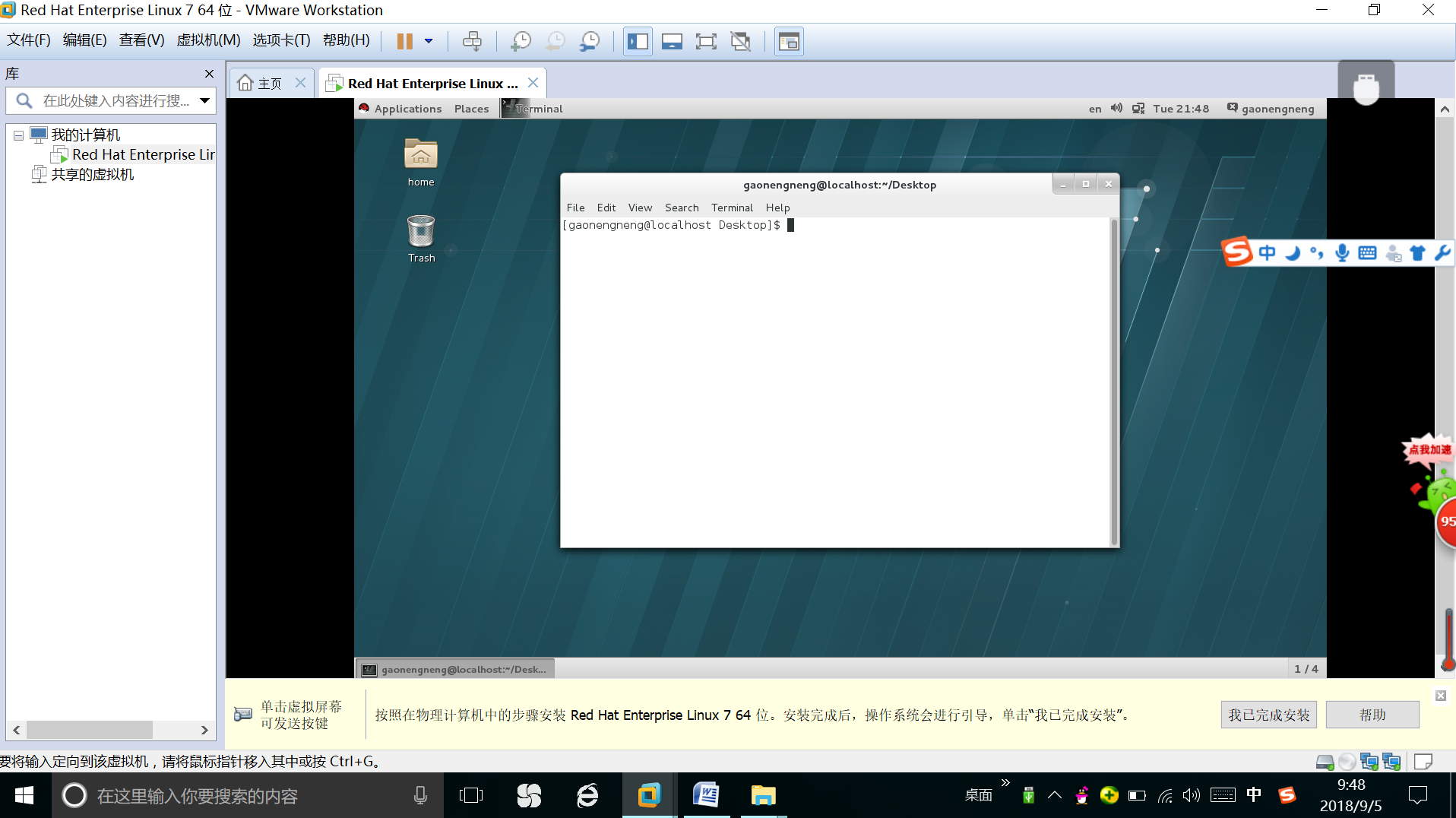Open the Windows Start menu
Image resolution: width=1456 pixels, height=818 pixels.
(x=24, y=795)
